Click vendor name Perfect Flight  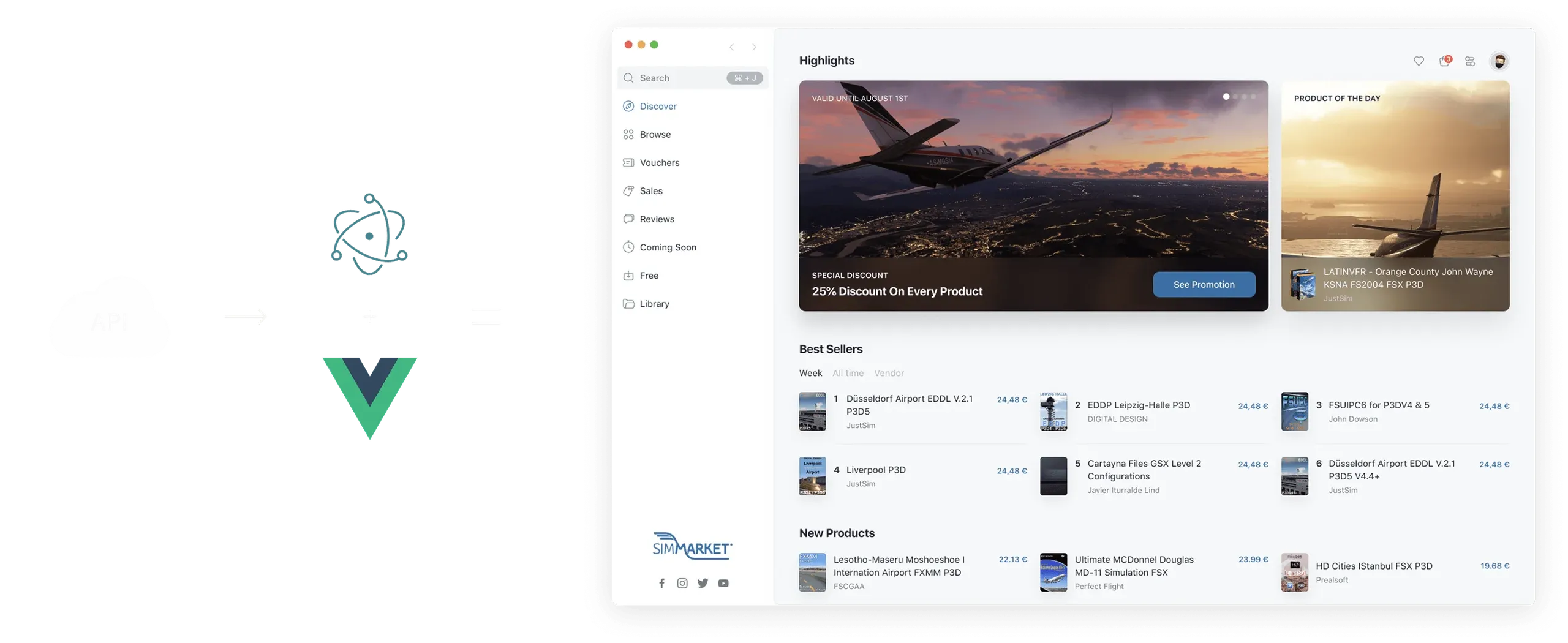1099,586
